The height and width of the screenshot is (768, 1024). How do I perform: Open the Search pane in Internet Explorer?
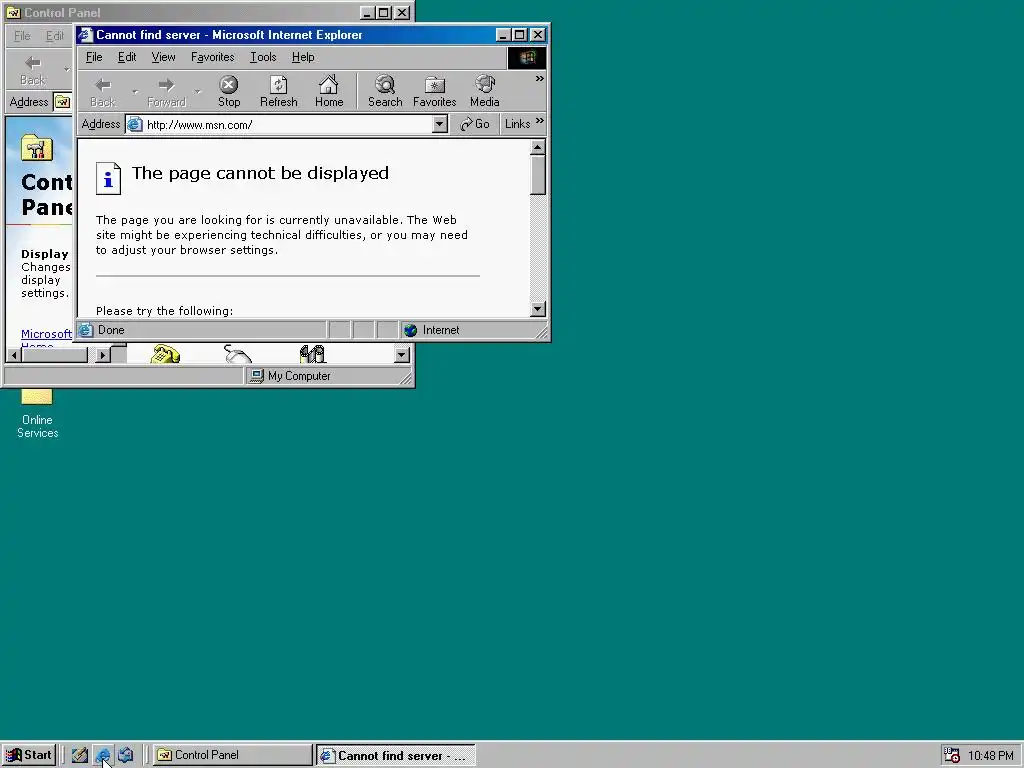click(385, 91)
